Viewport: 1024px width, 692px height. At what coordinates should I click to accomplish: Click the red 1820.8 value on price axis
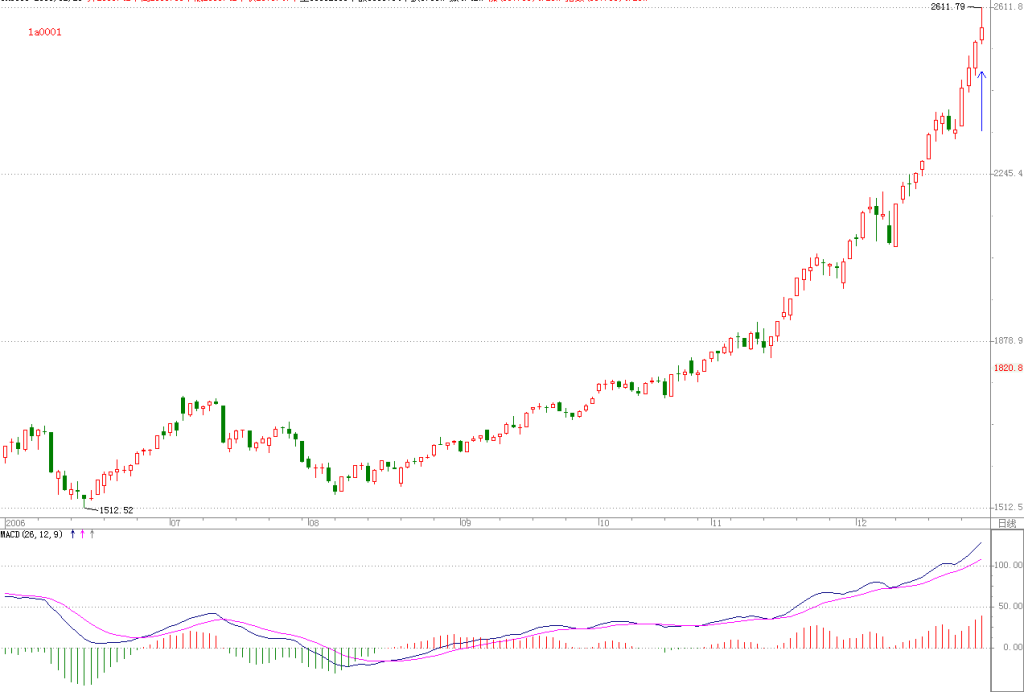[x=1008, y=368]
